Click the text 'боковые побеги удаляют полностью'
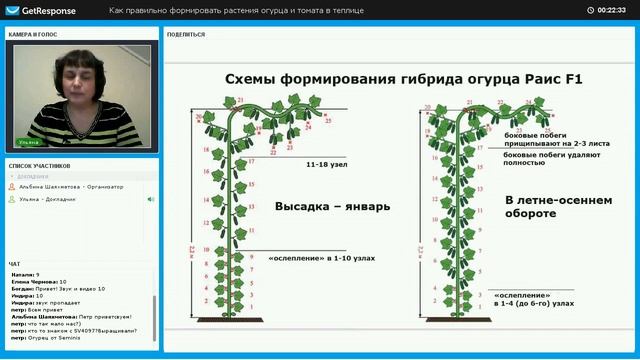 pyautogui.click(x=552, y=158)
